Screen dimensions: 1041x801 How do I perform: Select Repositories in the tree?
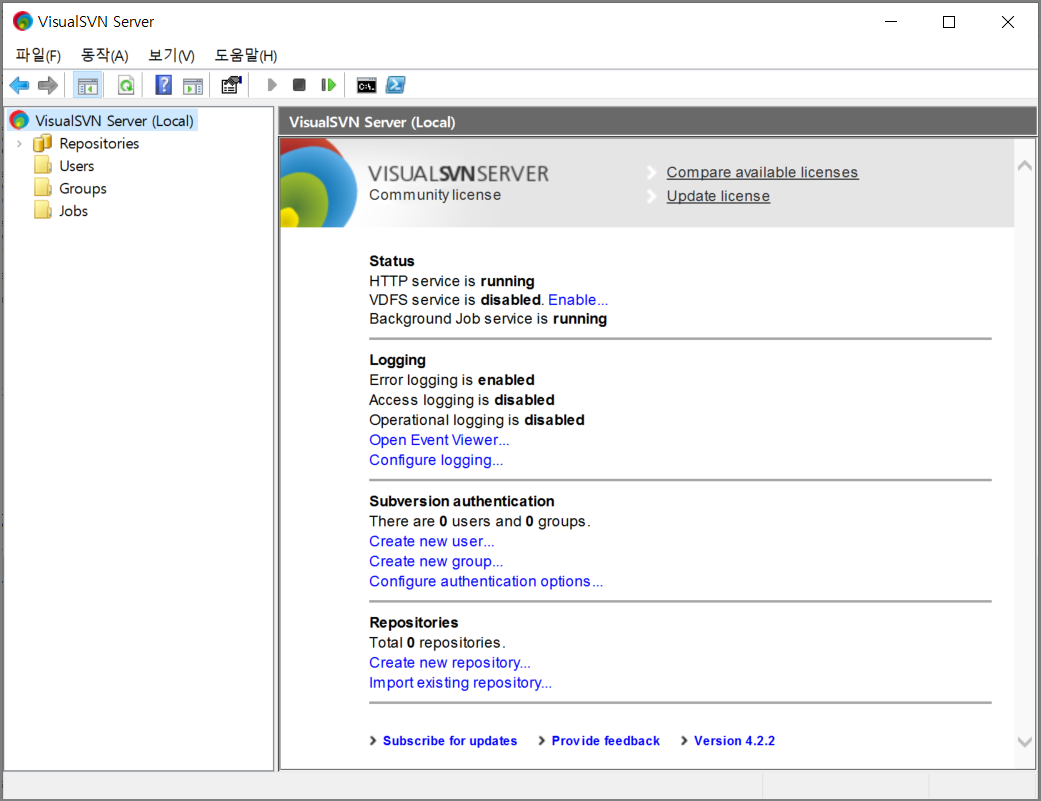pos(99,143)
